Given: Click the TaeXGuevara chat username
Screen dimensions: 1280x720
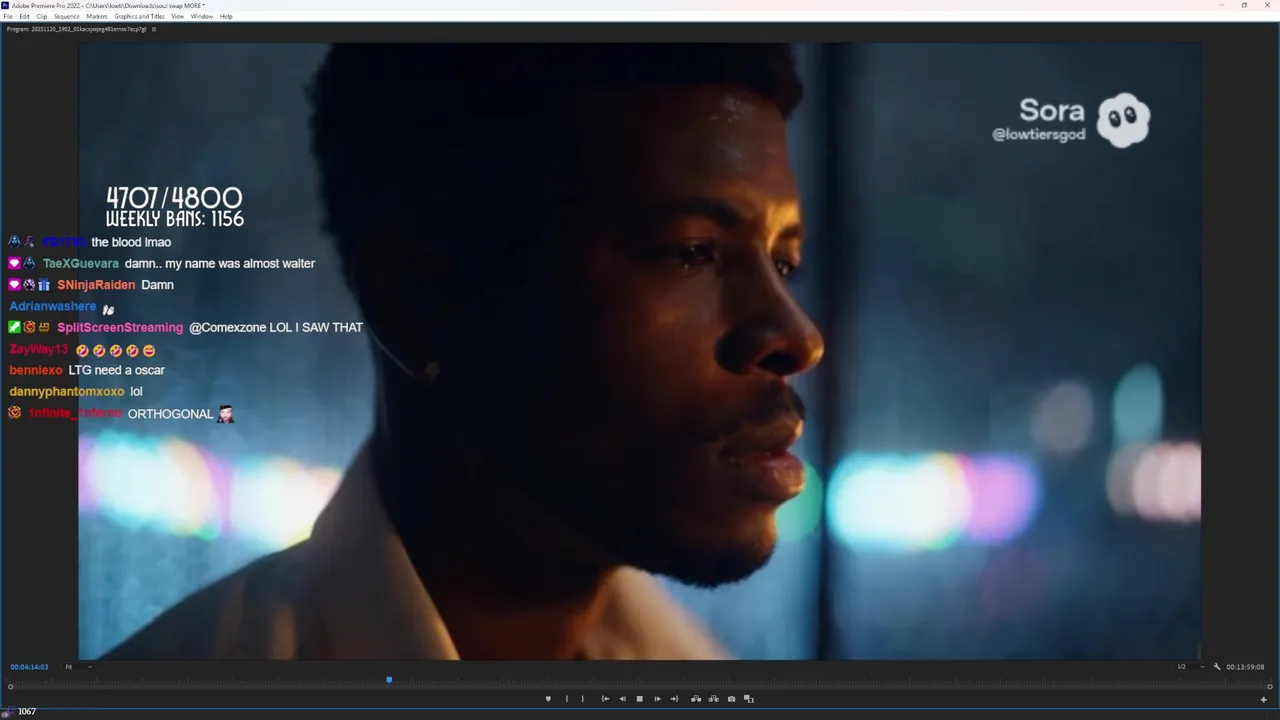Looking at the screenshot, I should tap(81, 264).
